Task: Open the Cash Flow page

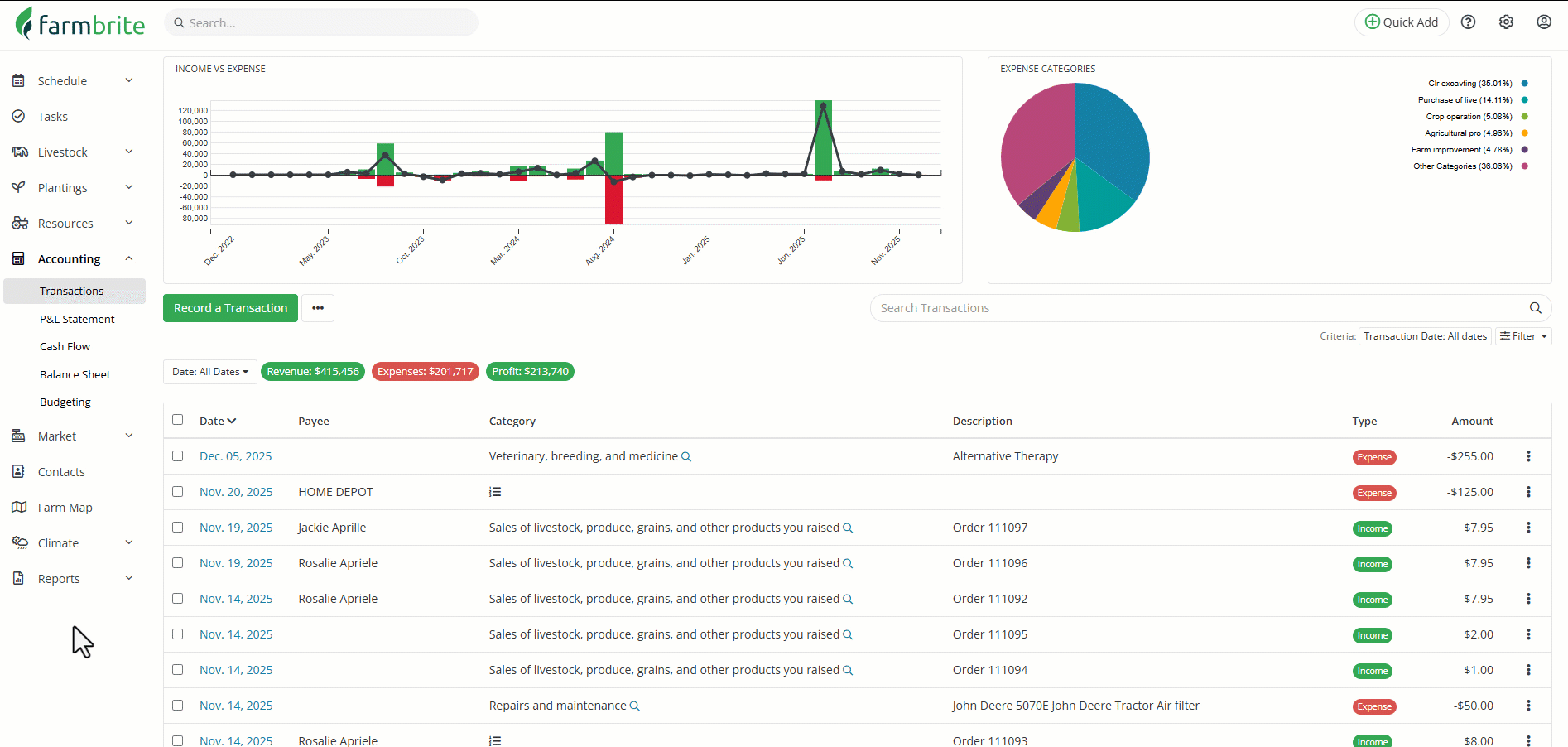Action: pos(65,346)
